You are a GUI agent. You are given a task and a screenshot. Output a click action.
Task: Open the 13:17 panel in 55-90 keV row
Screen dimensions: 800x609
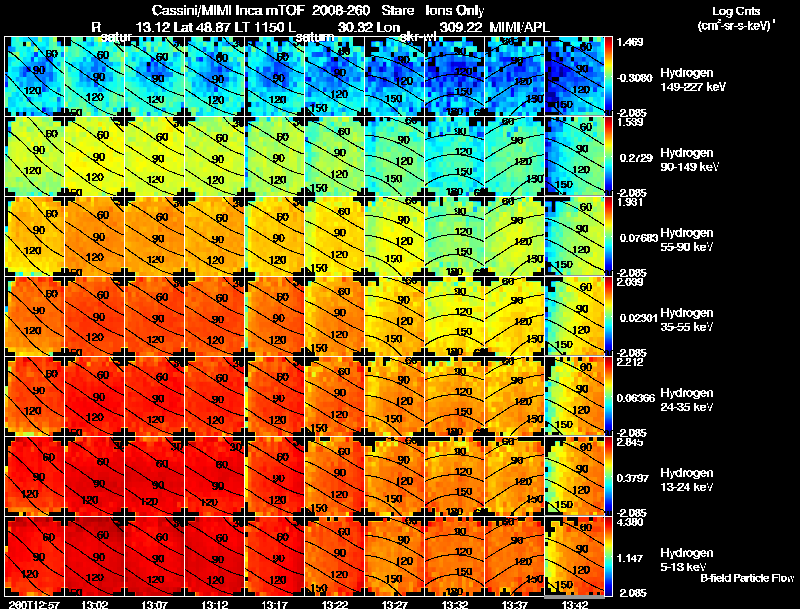(x=274, y=237)
